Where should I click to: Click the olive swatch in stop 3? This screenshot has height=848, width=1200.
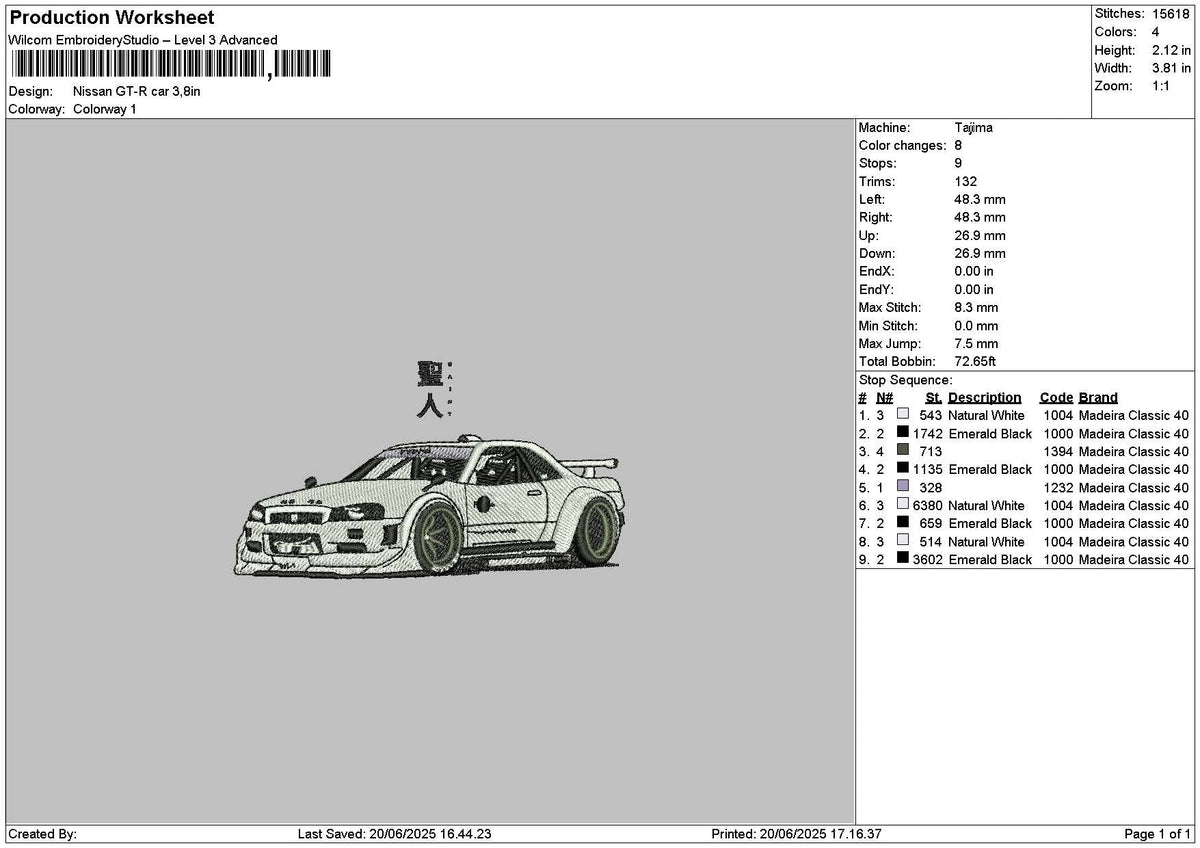click(x=903, y=451)
